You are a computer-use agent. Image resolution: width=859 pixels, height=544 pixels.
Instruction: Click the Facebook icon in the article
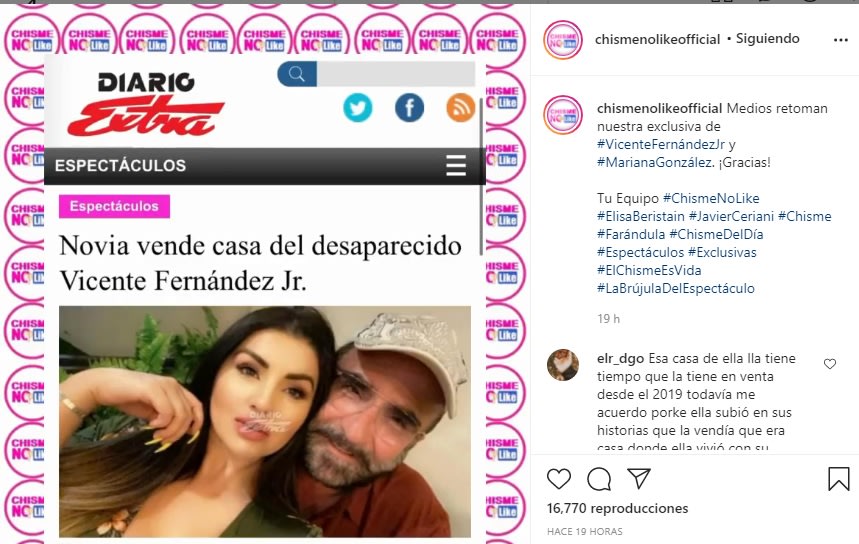point(409,107)
